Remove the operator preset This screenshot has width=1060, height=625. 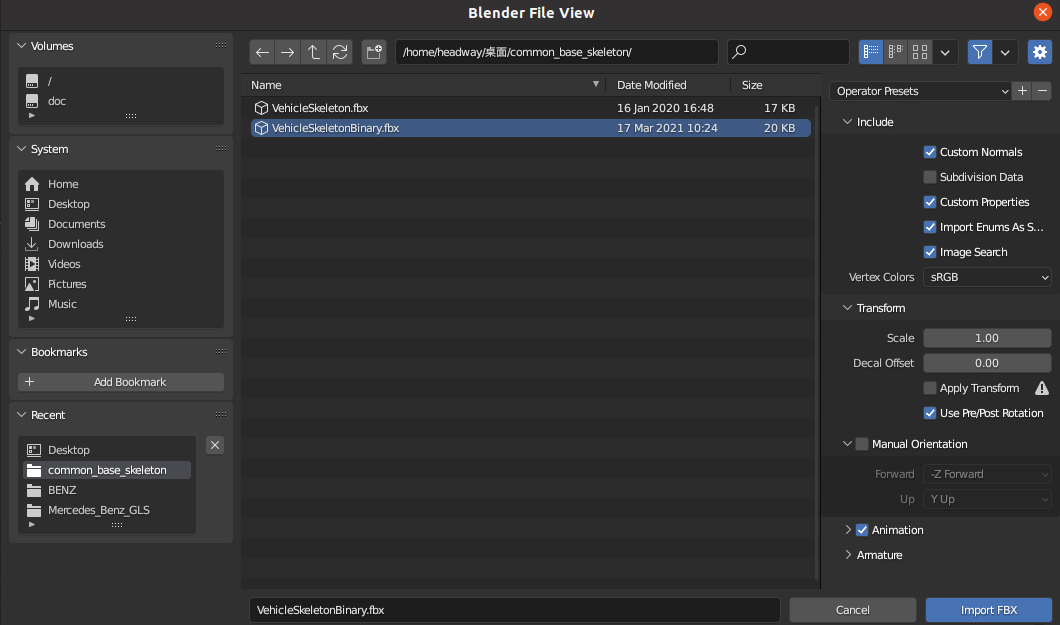[1042, 91]
